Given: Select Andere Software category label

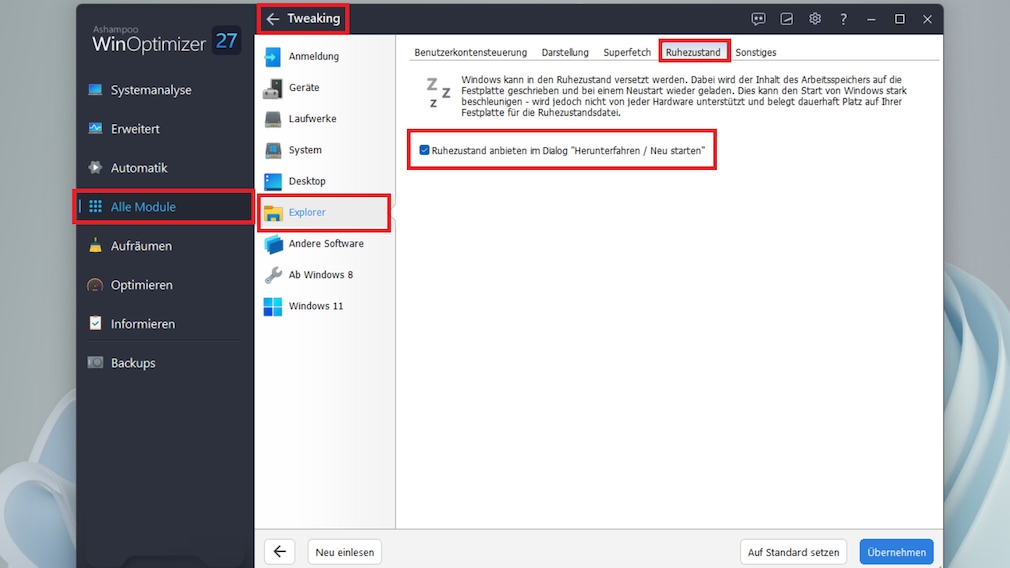Looking at the screenshot, I should point(326,243).
